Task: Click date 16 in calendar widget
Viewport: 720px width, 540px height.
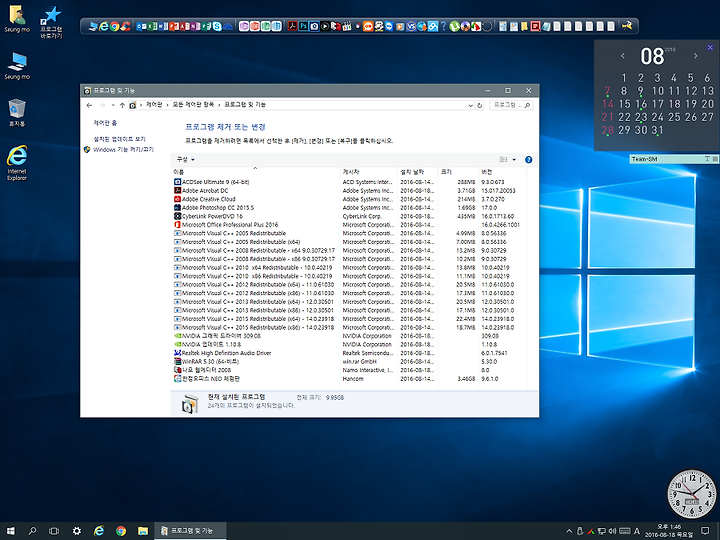Action: coord(641,104)
